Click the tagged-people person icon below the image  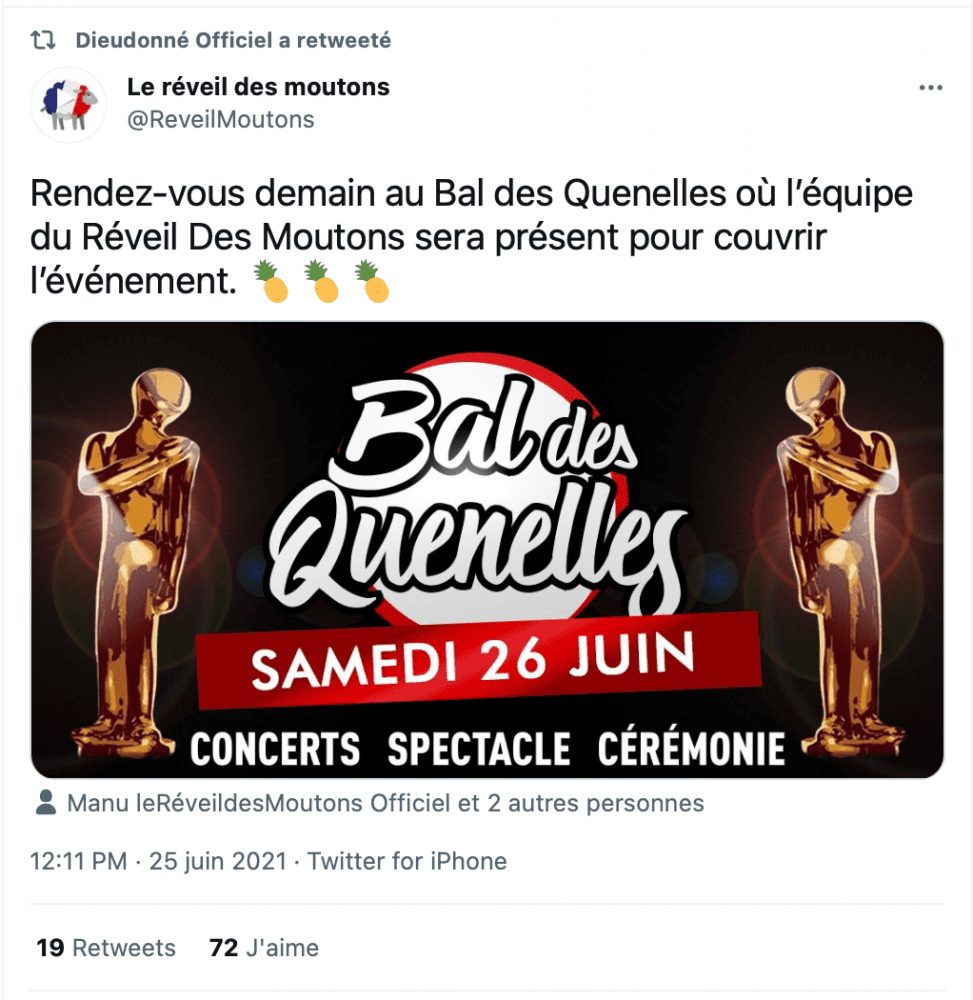pyautogui.click(x=46, y=802)
